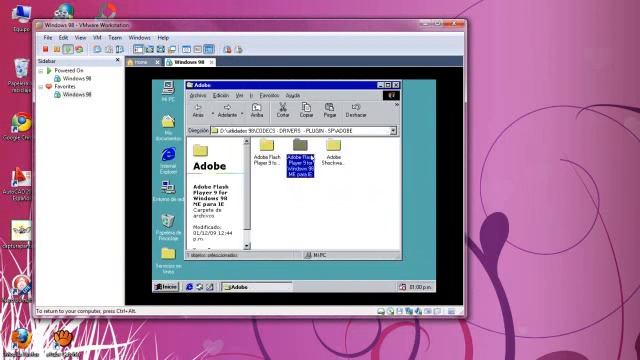
Task: Click the Summary view toolbar icon
Action: point(187,49)
